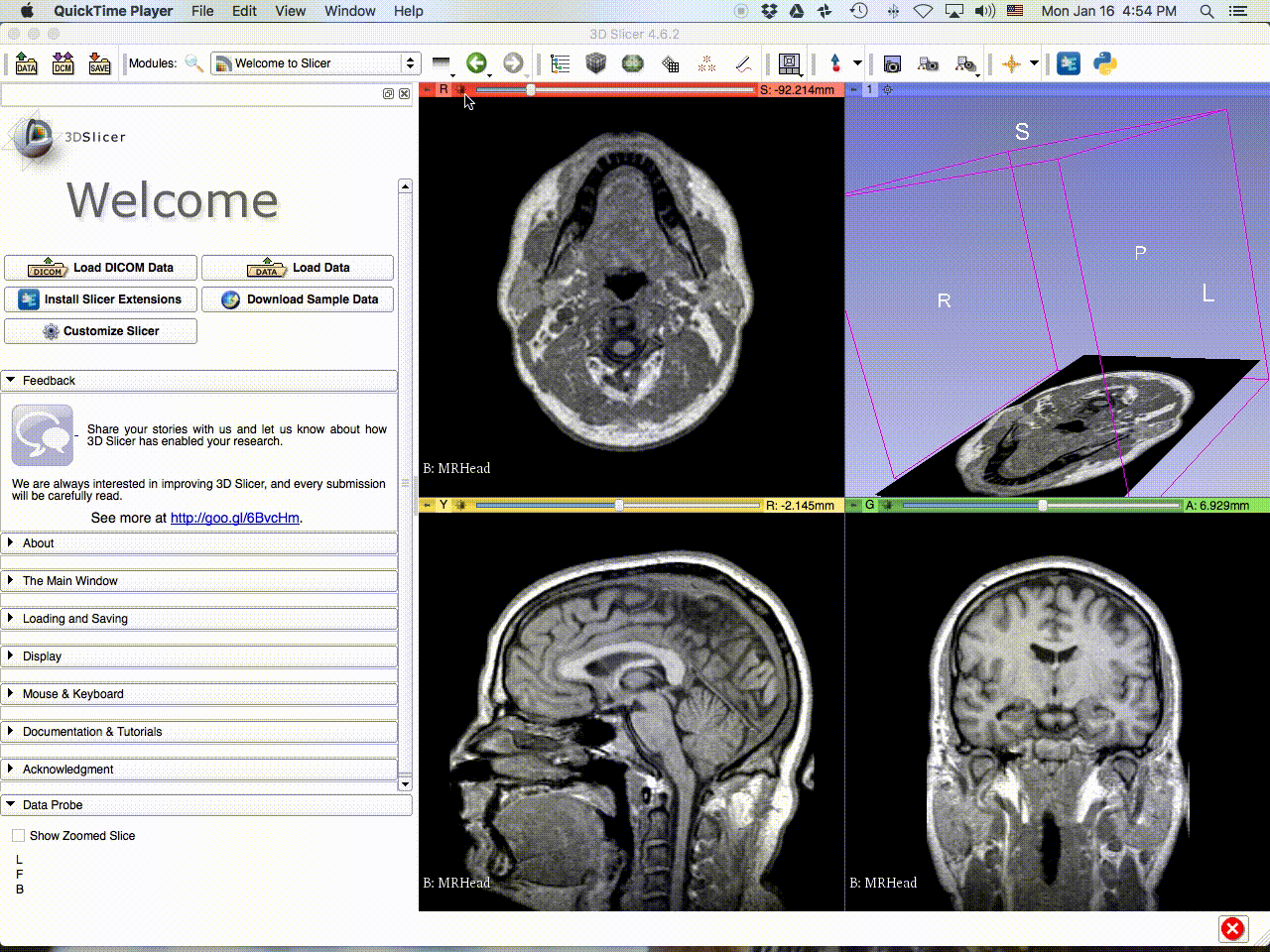This screenshot has width=1270, height=952.
Task: Capture a screenshot with the camera icon
Action: pos(892,63)
